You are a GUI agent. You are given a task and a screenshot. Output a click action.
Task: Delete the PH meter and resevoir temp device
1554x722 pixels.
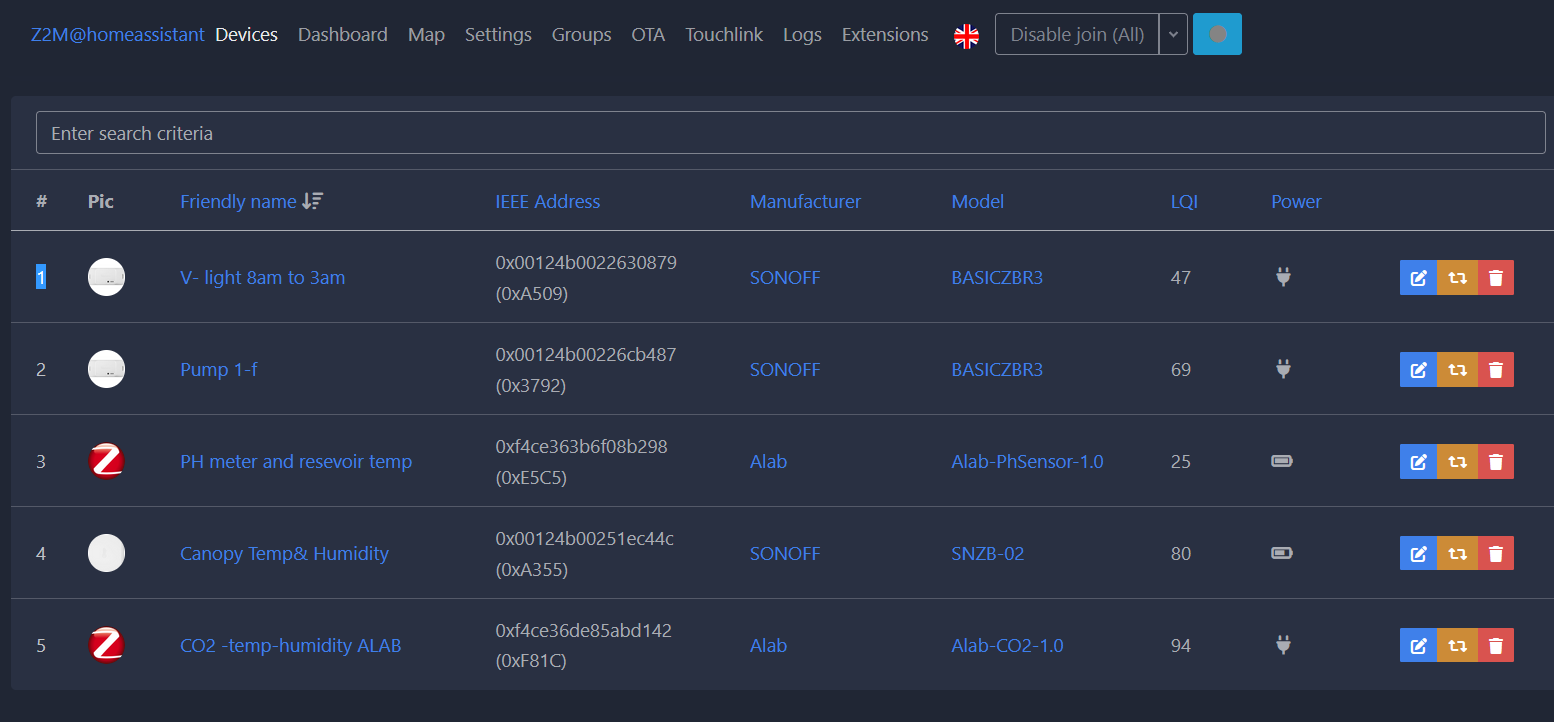point(1496,462)
